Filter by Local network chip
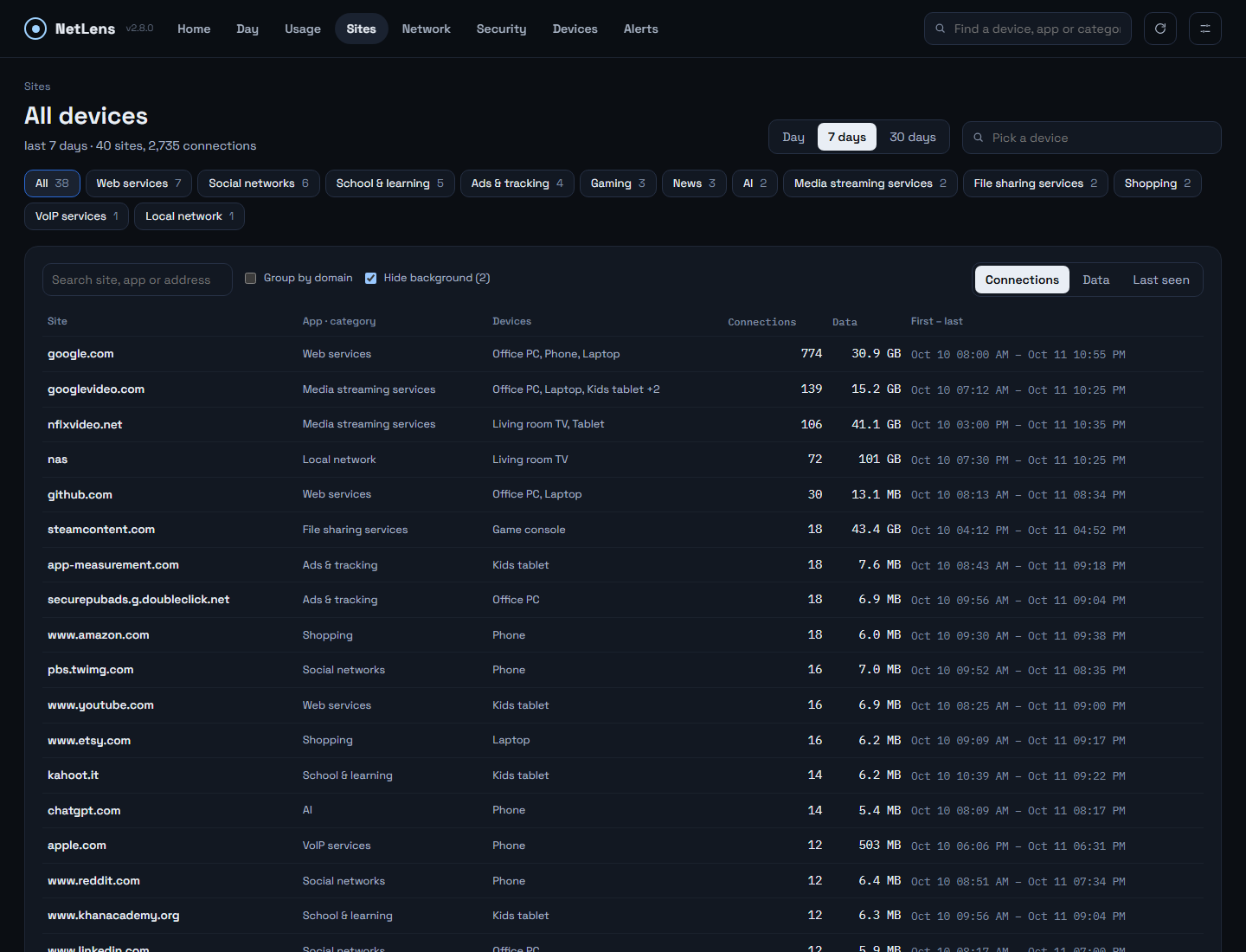1246x952 pixels. click(x=189, y=216)
